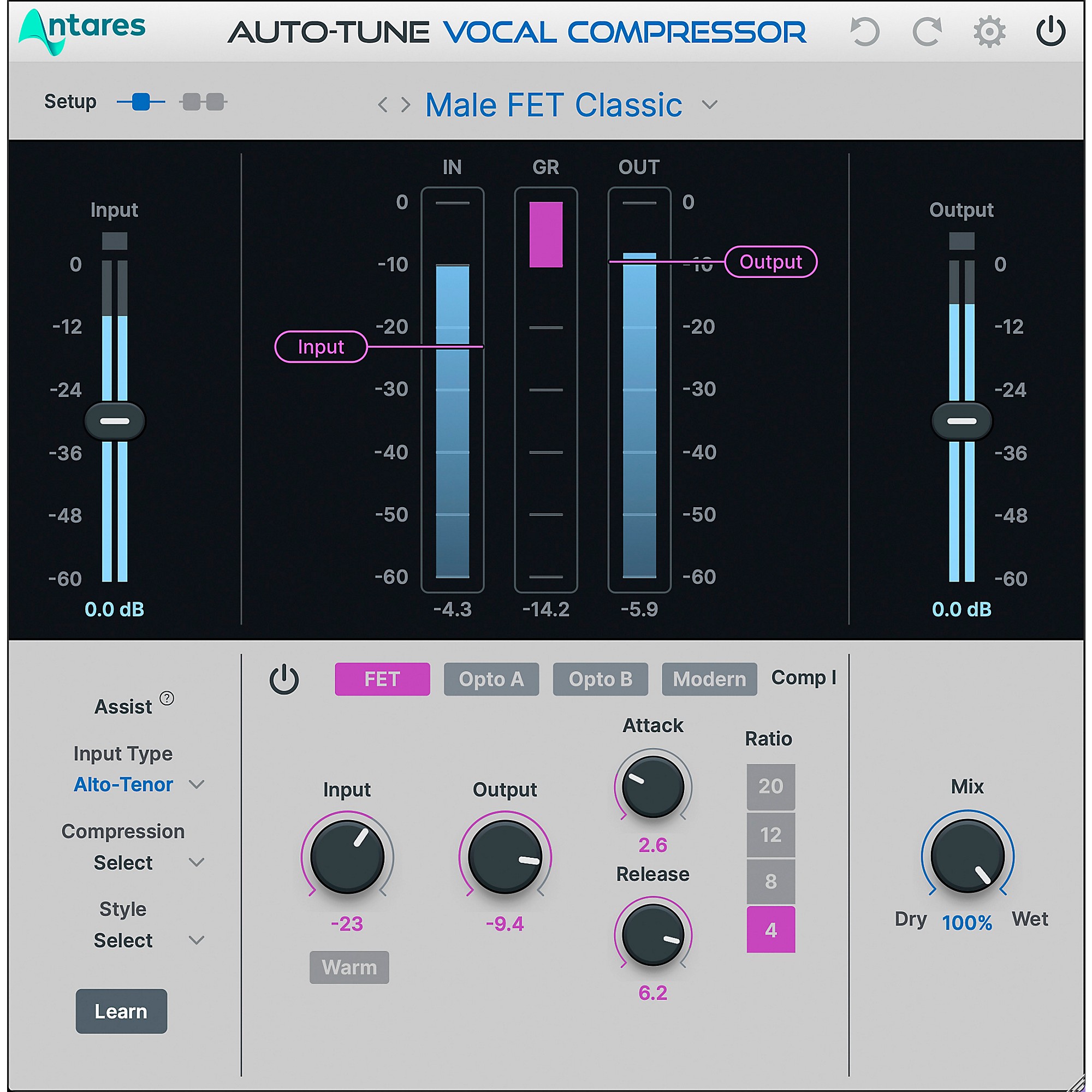Click the Input knob value -23

coord(347,924)
